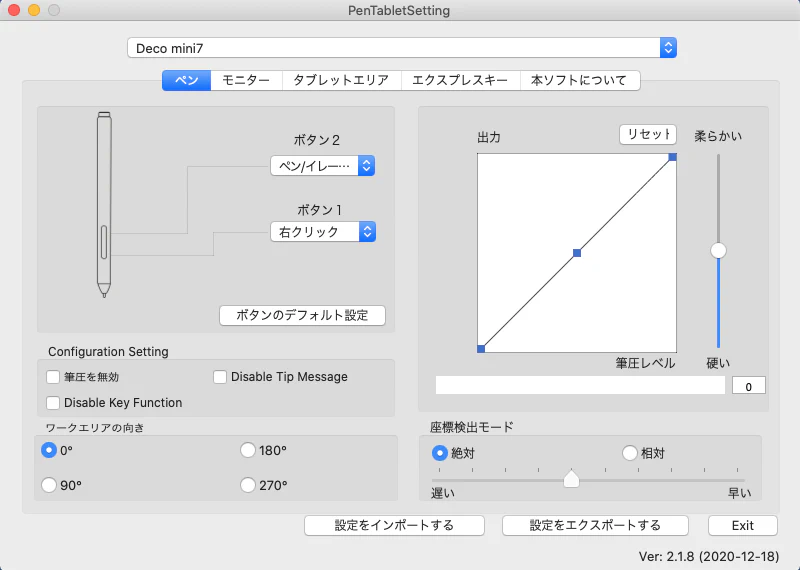Open the エクスプレスキー tab
This screenshot has width=800, height=570.
(x=460, y=80)
